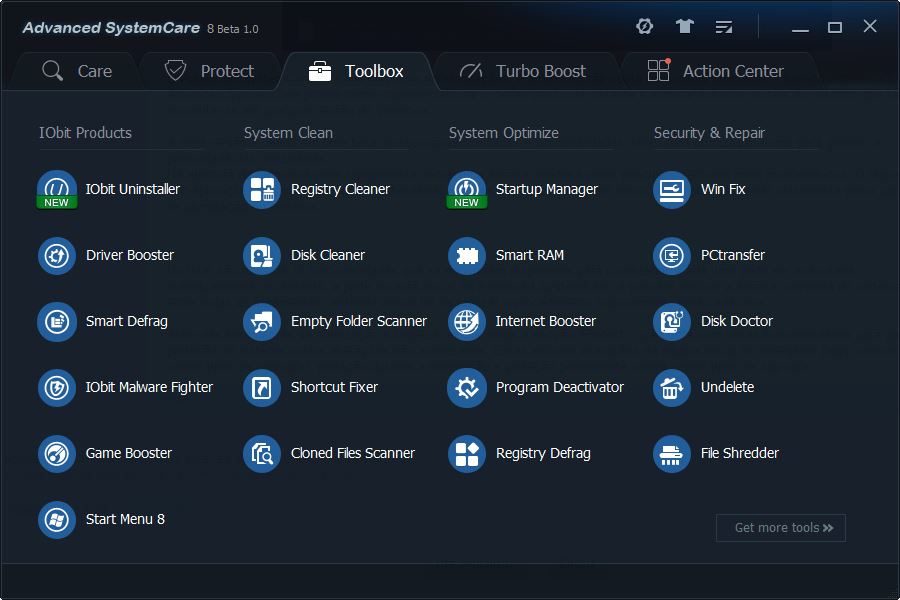Open the Cloned Files Scanner icon
Image resolution: width=900 pixels, height=600 pixels.
point(262,454)
